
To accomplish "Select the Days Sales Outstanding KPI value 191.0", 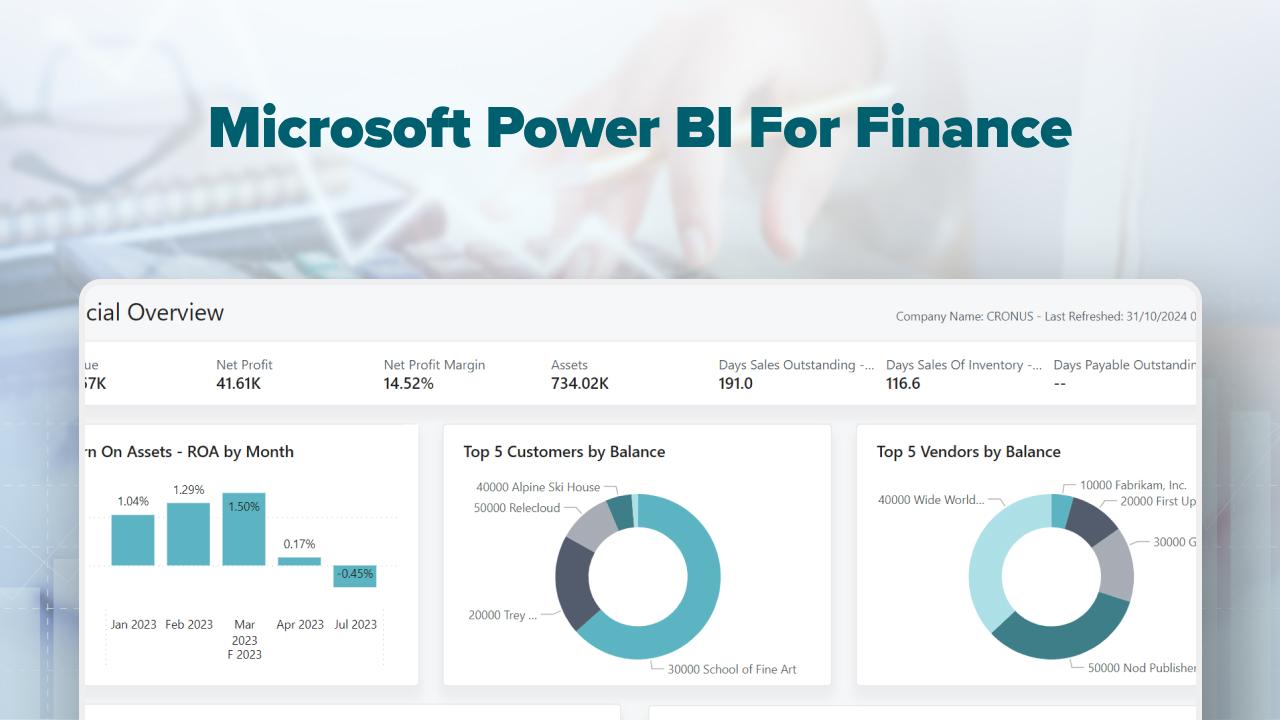I will click(736, 383).
